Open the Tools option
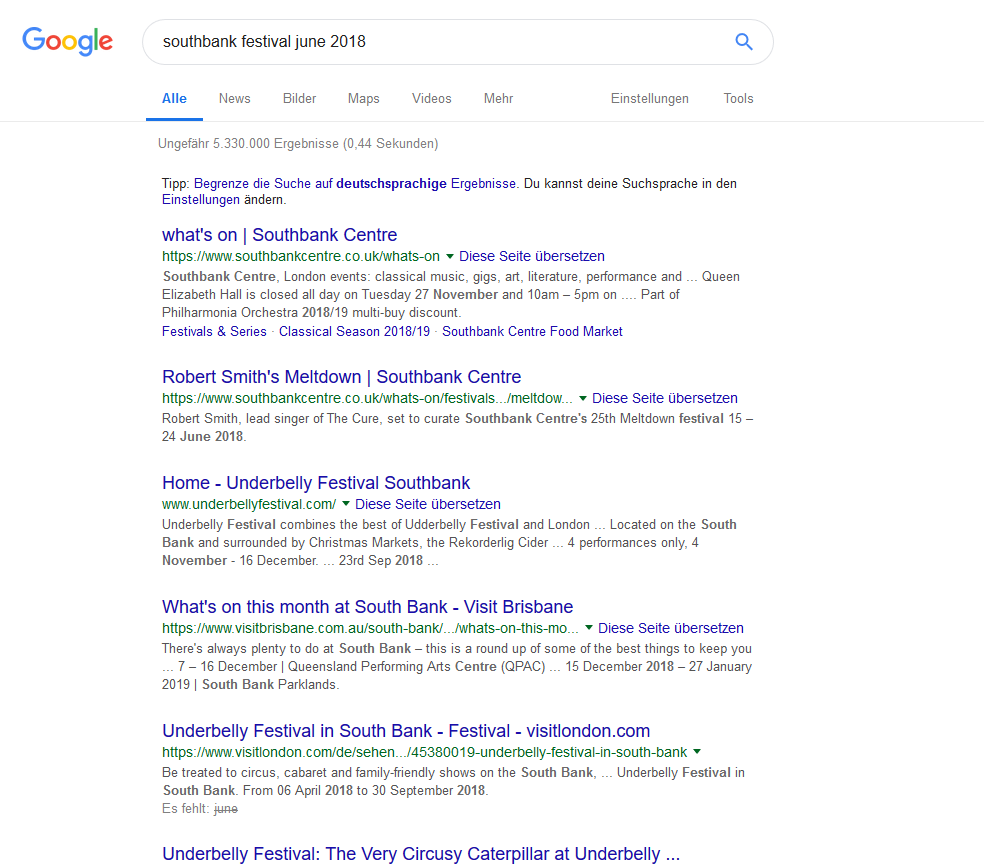 coord(738,99)
